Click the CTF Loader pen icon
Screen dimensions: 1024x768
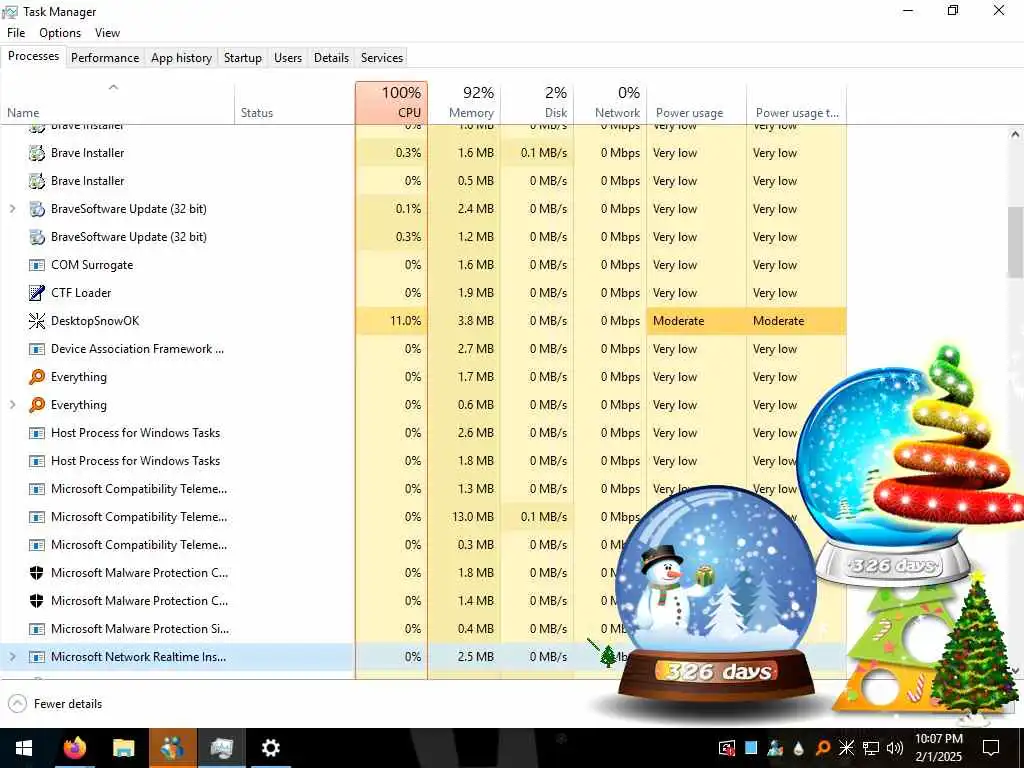pos(37,293)
